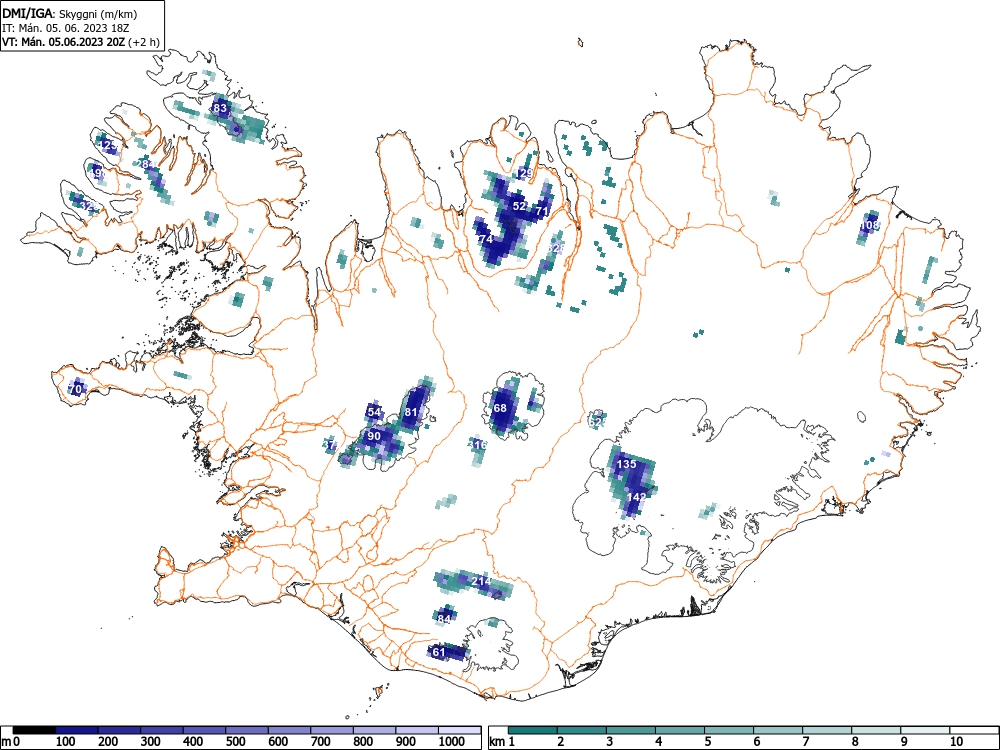The height and width of the screenshot is (750, 1000).
Task: Click the visibility value 81 on the map
Action: click(x=411, y=412)
